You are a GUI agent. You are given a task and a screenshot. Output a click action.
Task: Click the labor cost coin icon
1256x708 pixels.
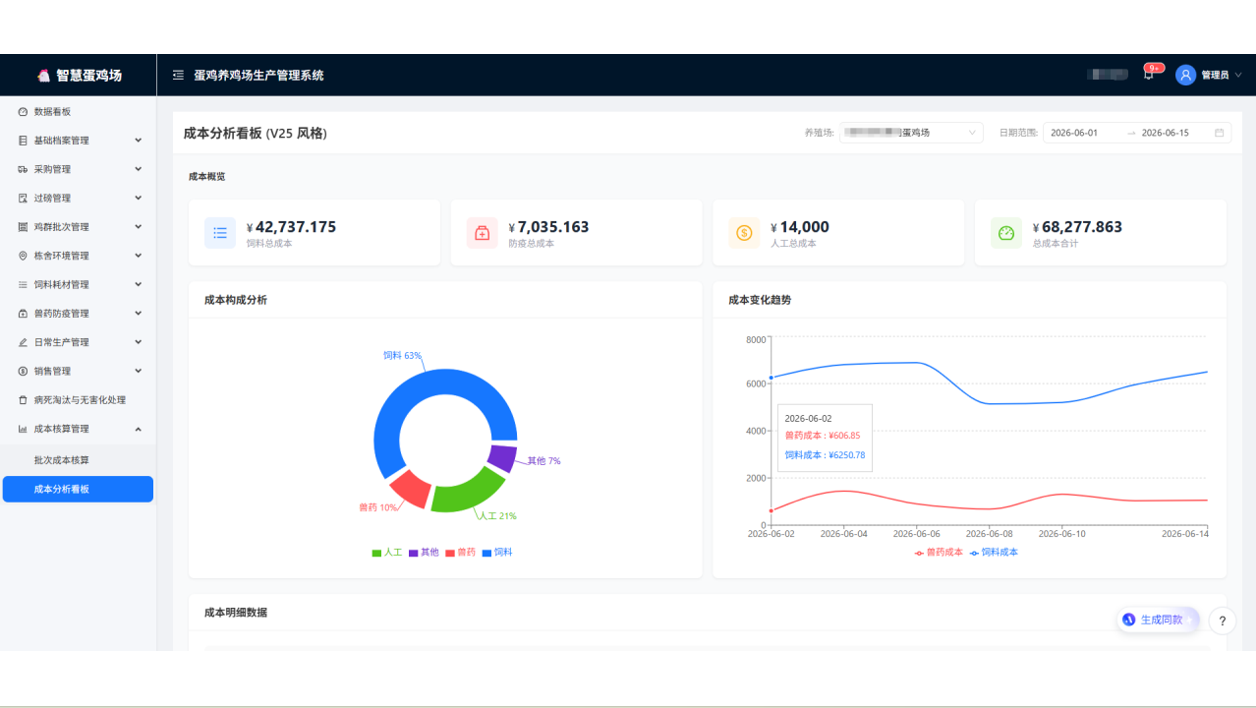click(x=744, y=233)
